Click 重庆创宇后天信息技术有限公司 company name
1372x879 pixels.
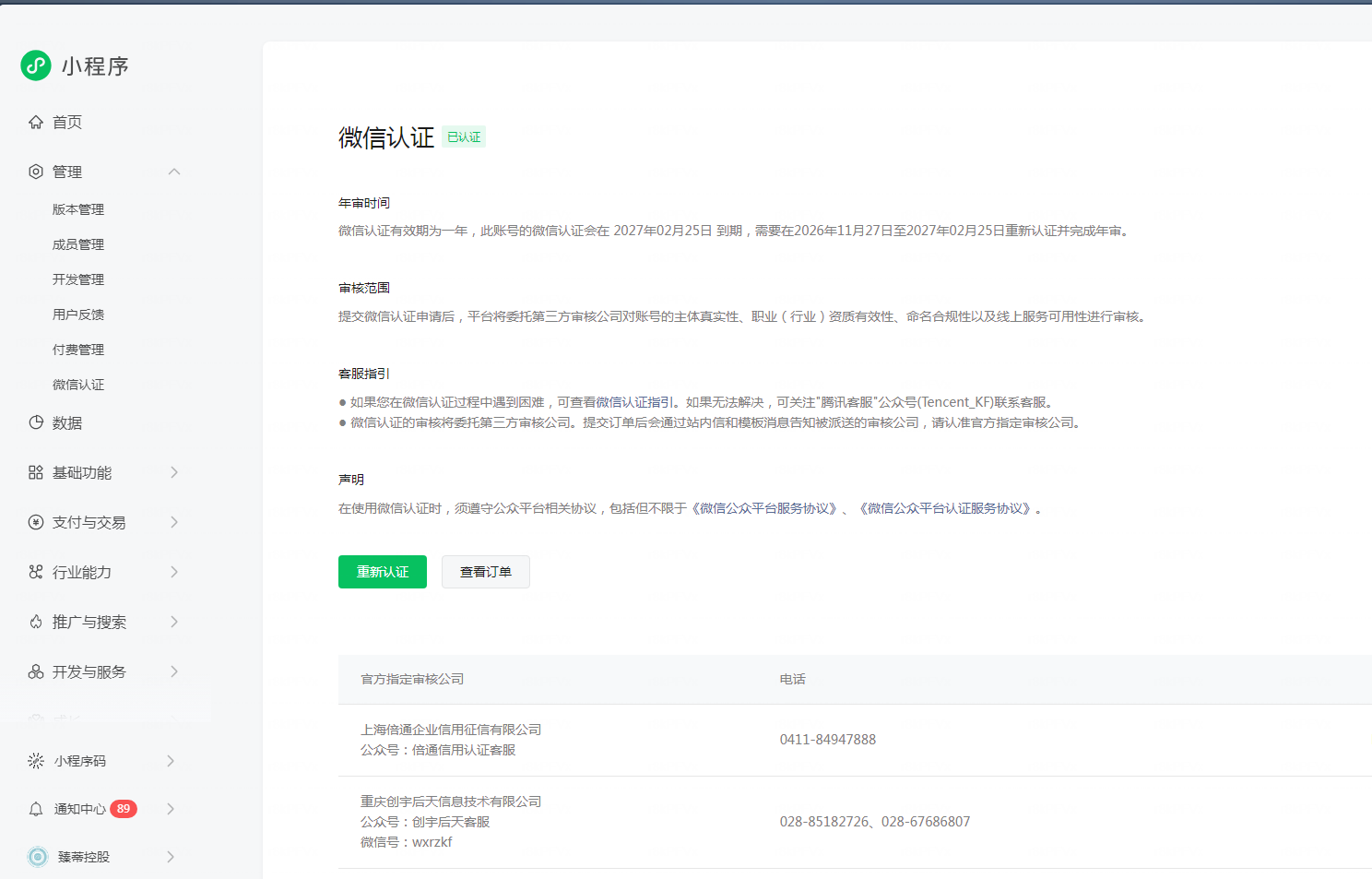[x=451, y=802]
